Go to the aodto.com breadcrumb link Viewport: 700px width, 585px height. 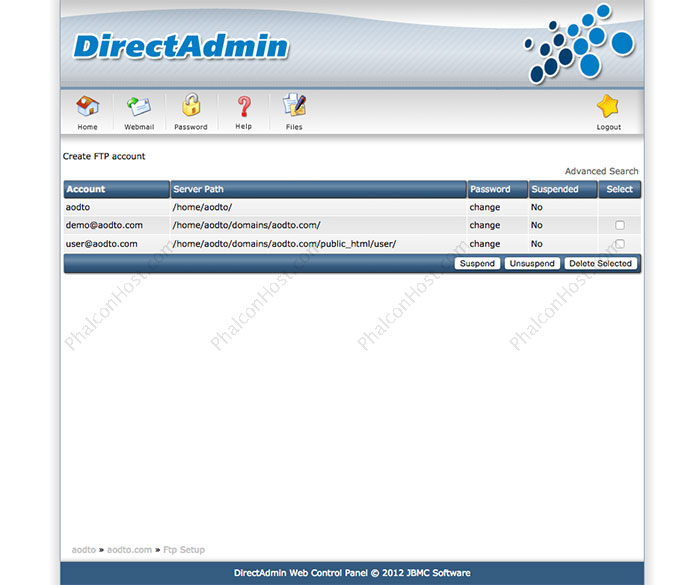coord(129,550)
